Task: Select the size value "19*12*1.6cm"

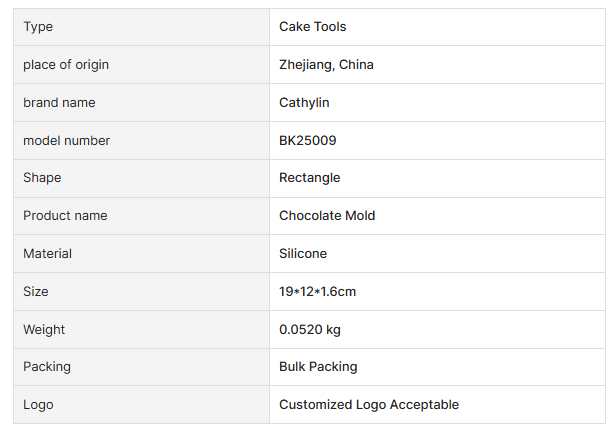Action: (x=317, y=292)
